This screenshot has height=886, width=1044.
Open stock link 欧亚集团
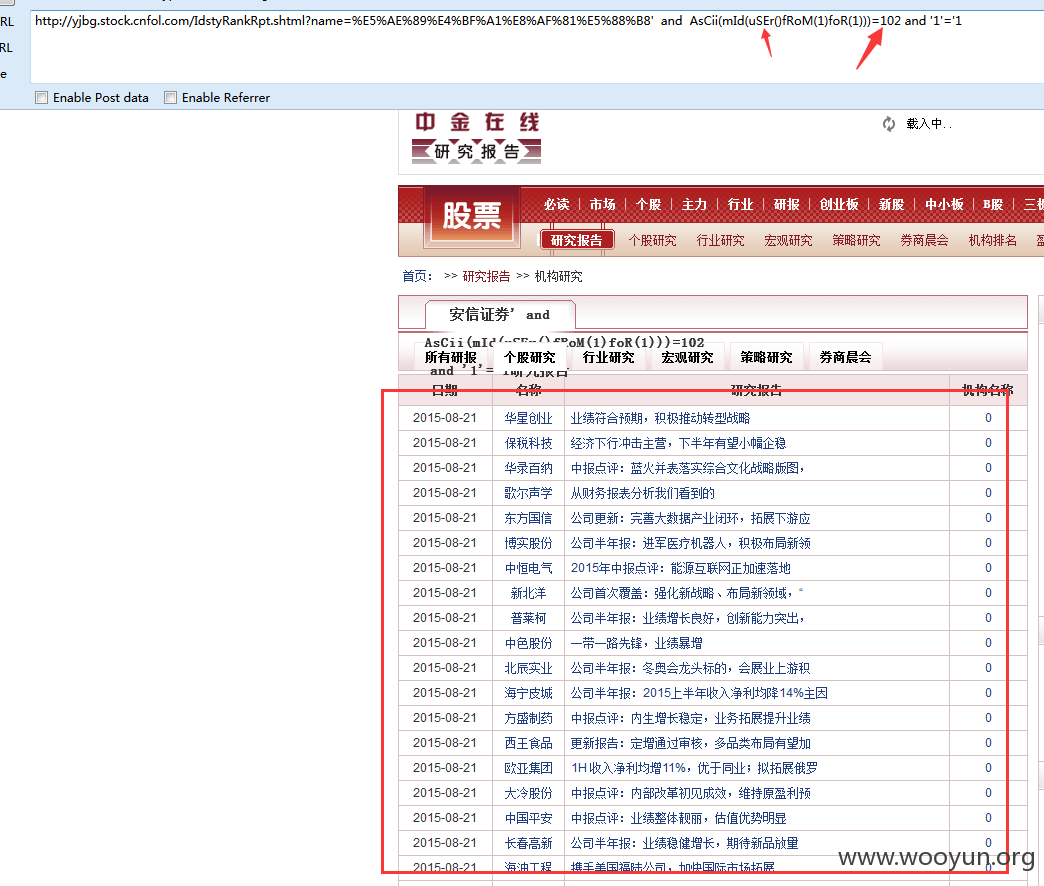tap(528, 768)
